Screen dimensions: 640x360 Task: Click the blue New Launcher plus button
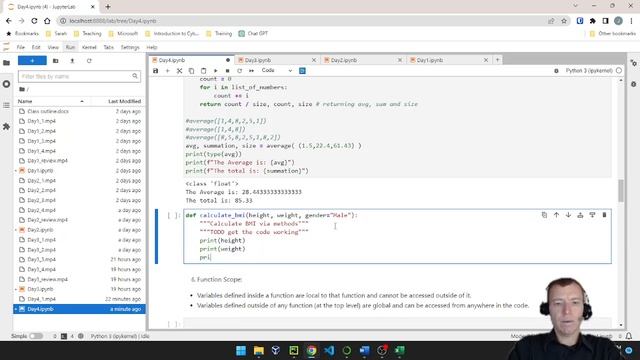tap(32, 61)
